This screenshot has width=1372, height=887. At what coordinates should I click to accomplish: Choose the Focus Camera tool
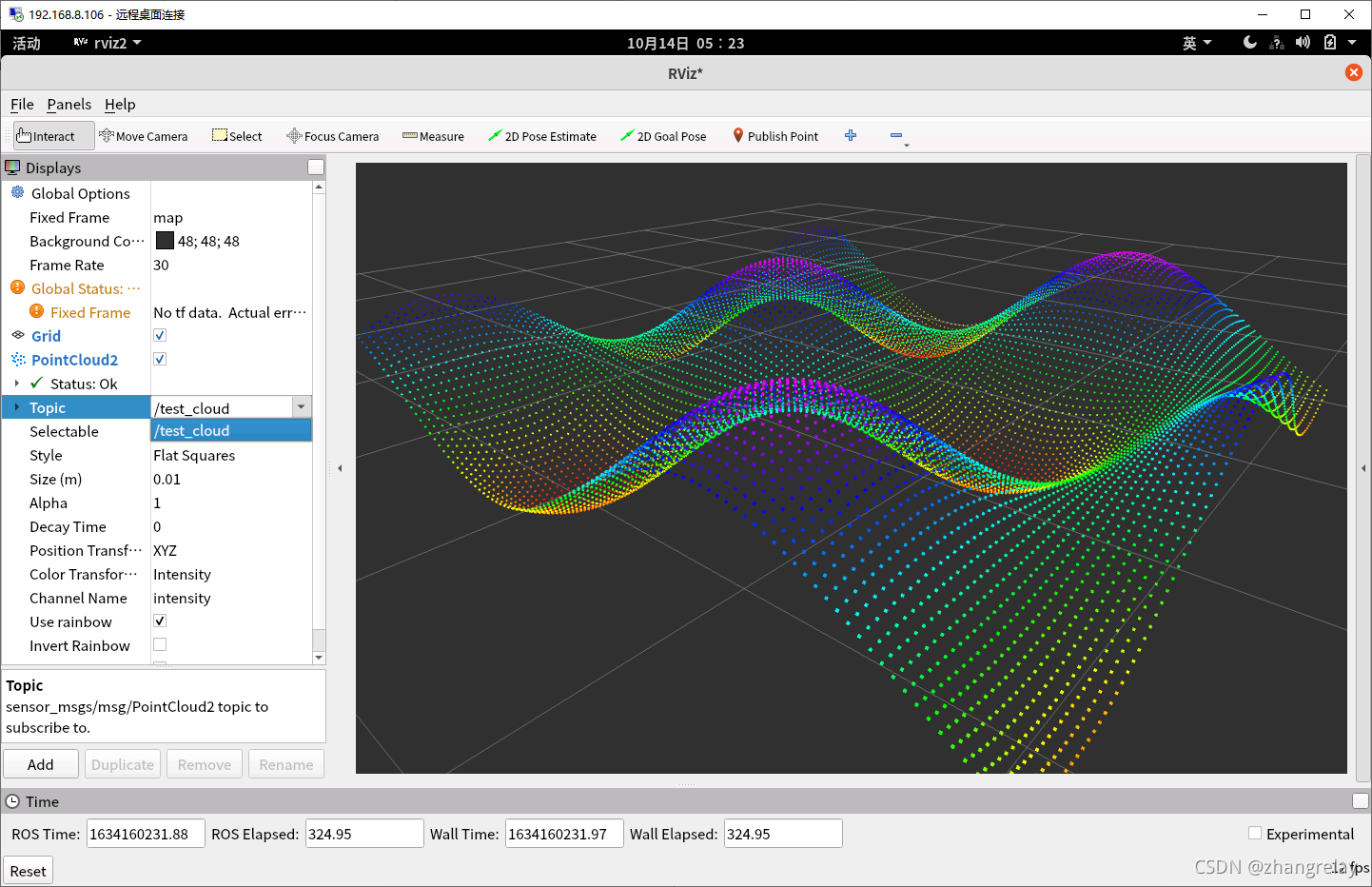(x=332, y=136)
